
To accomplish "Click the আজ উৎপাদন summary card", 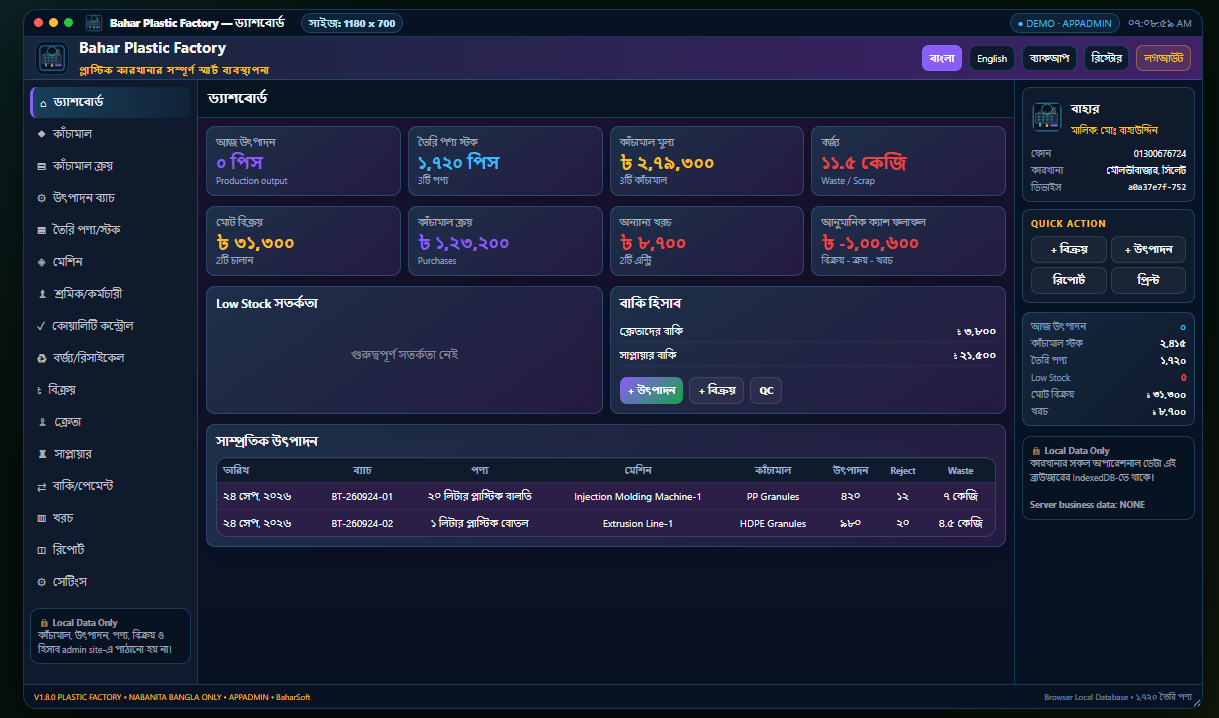I will point(304,161).
